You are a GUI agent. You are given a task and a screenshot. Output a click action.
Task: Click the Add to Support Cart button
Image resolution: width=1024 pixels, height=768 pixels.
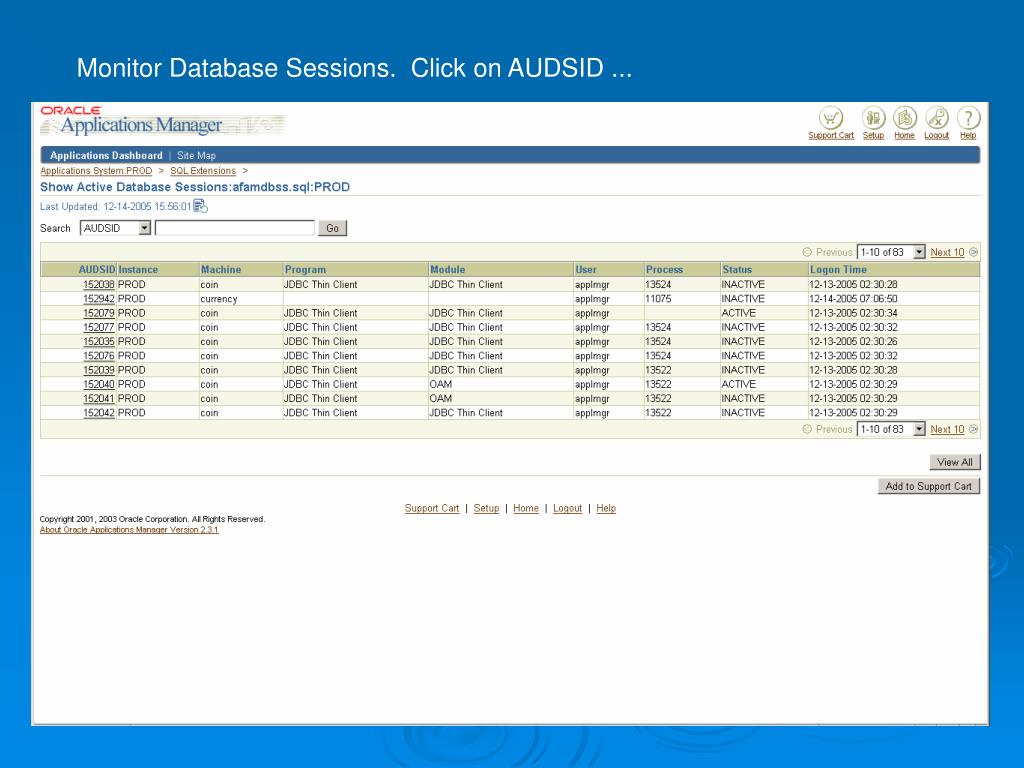[929, 487]
